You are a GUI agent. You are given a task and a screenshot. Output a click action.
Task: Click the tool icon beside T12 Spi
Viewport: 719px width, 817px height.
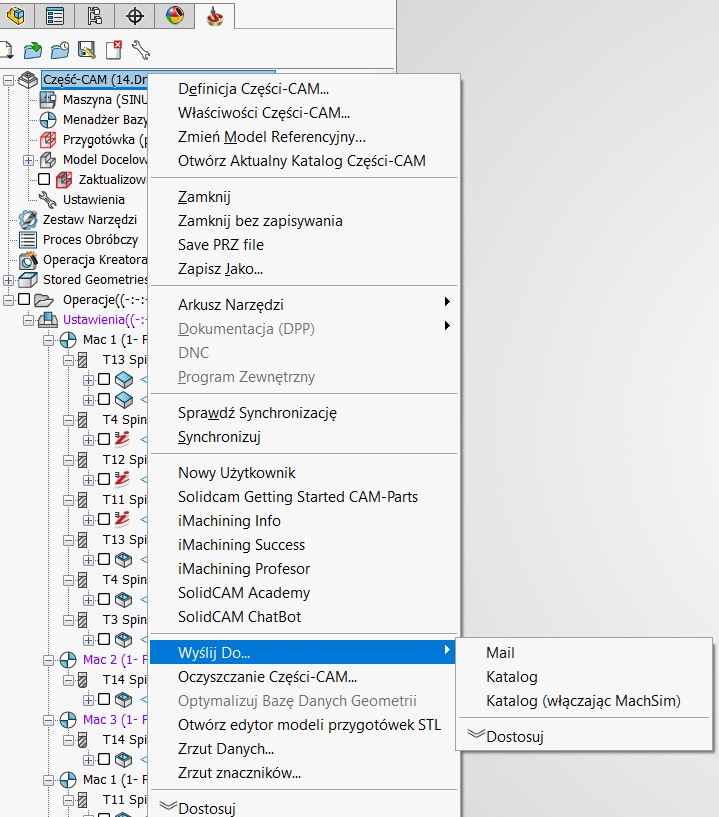coord(82,460)
